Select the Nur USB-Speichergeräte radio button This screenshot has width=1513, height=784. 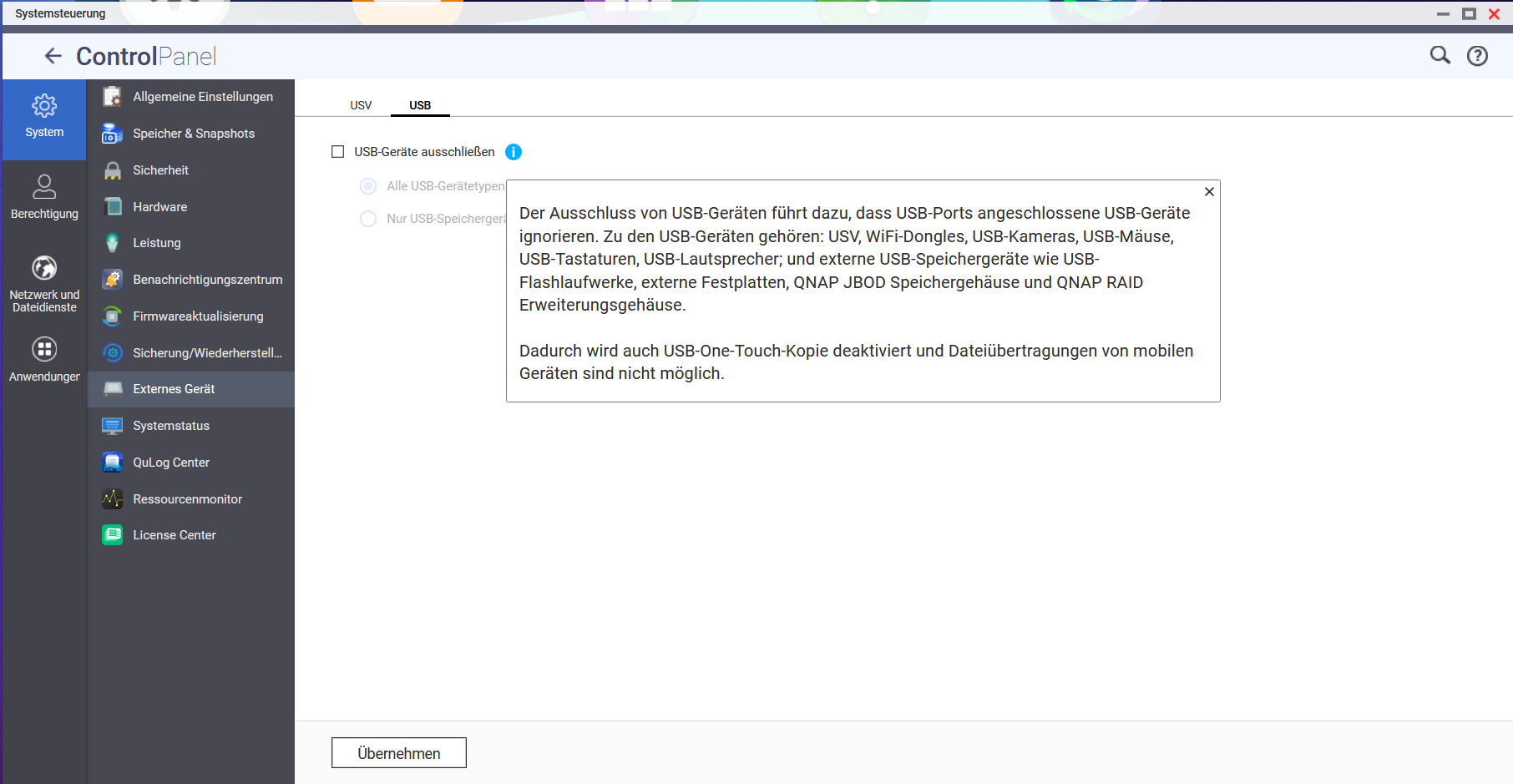tap(368, 219)
